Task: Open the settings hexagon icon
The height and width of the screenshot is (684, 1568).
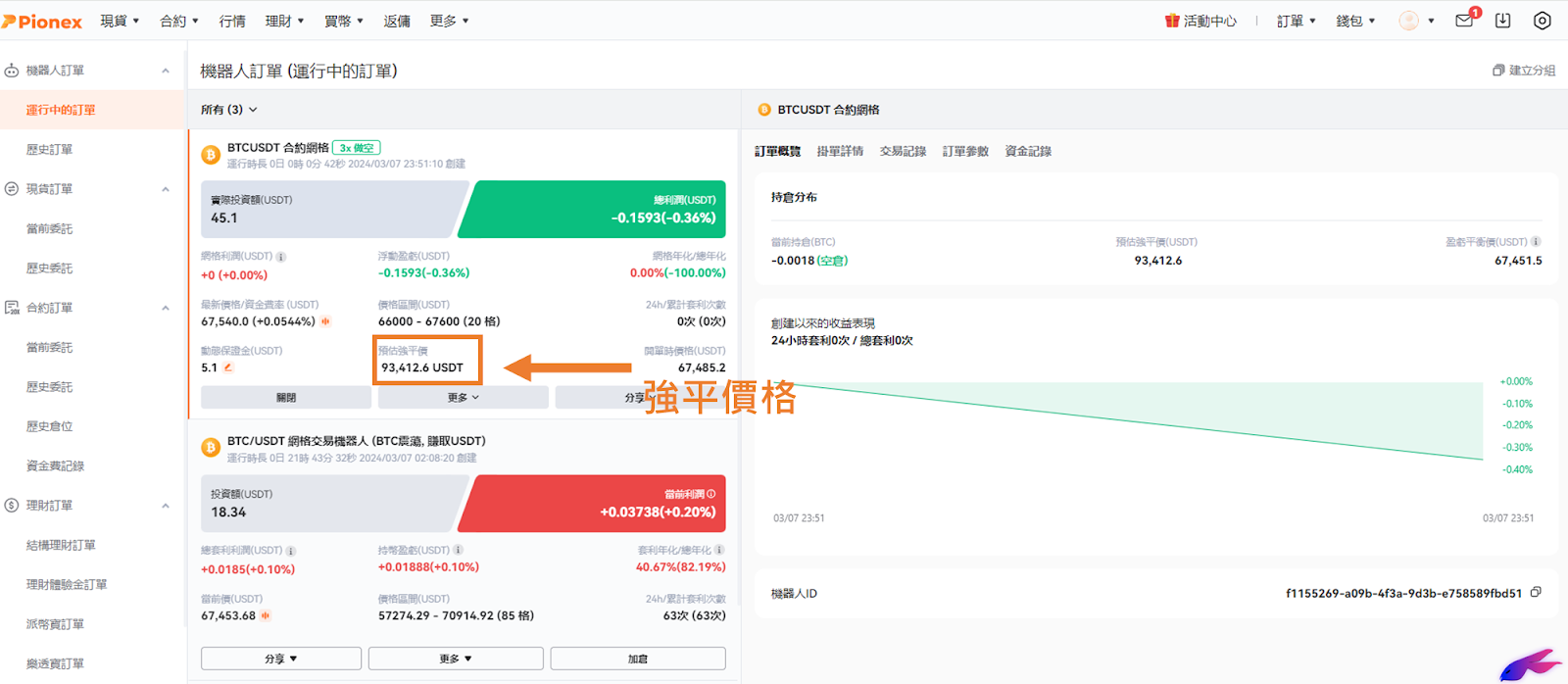Action: click(1542, 21)
